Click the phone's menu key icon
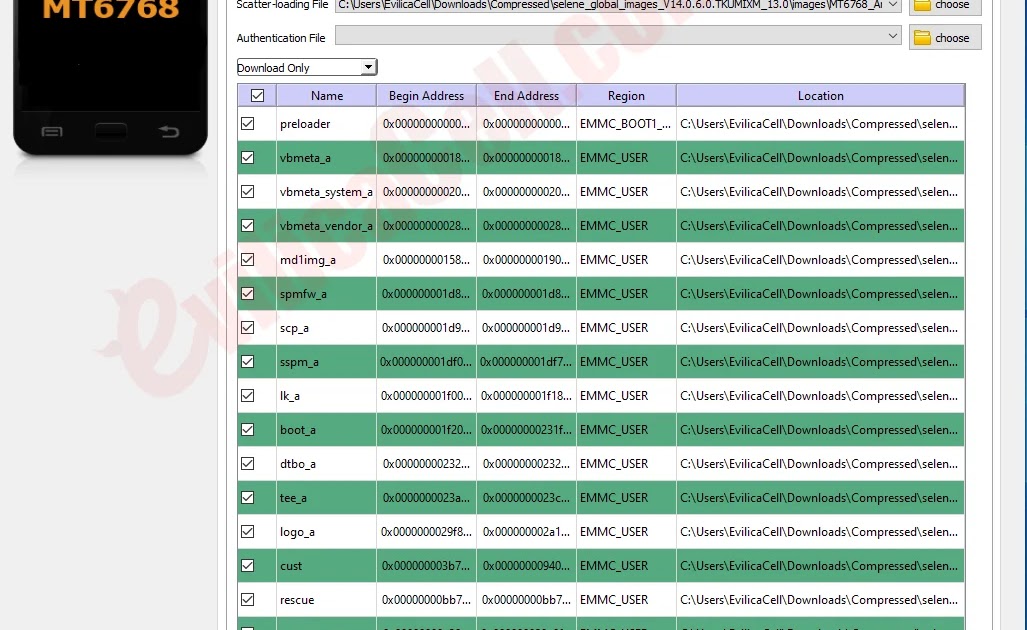 [x=52, y=132]
